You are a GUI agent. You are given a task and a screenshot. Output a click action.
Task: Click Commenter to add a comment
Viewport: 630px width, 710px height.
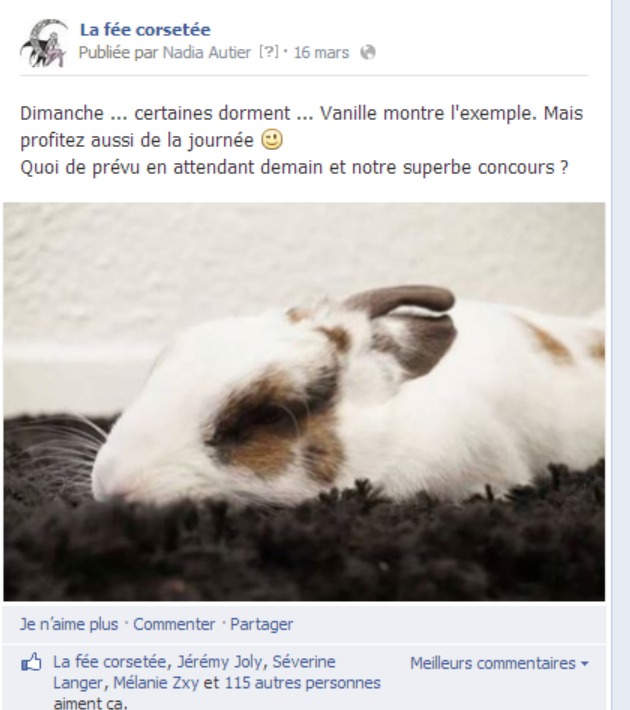tap(174, 624)
